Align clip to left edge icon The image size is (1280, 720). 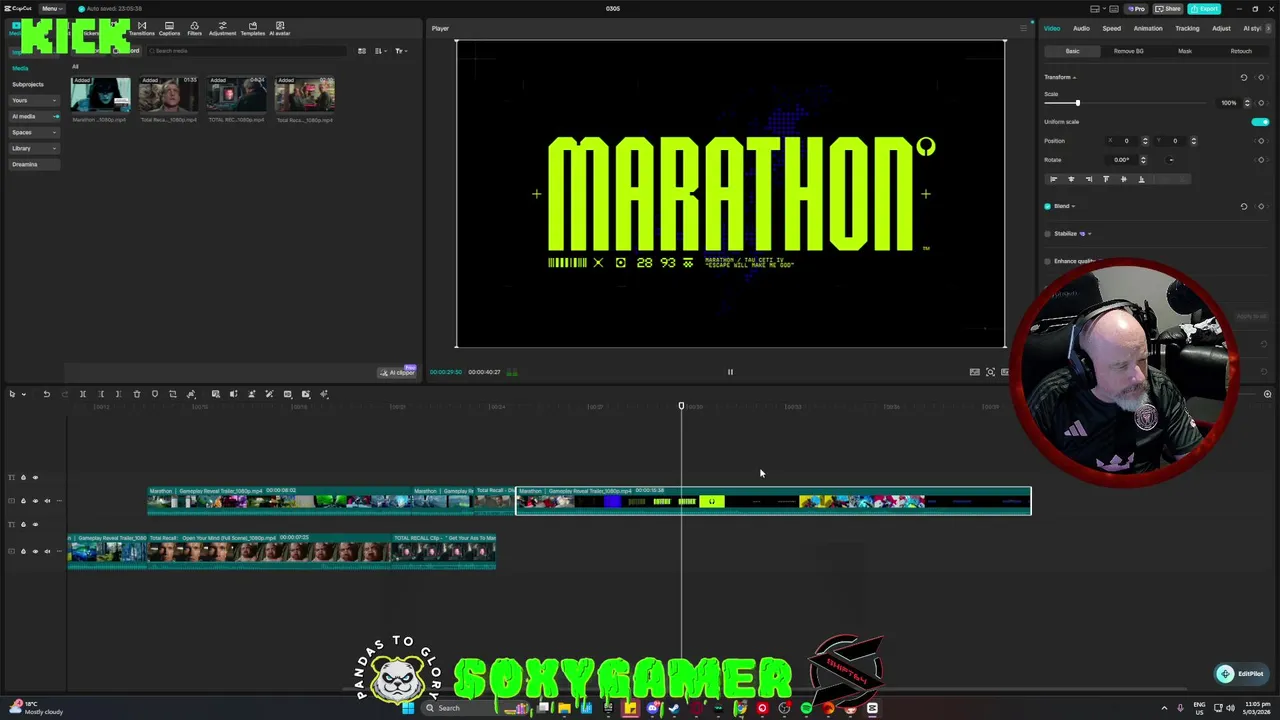tap(1053, 179)
